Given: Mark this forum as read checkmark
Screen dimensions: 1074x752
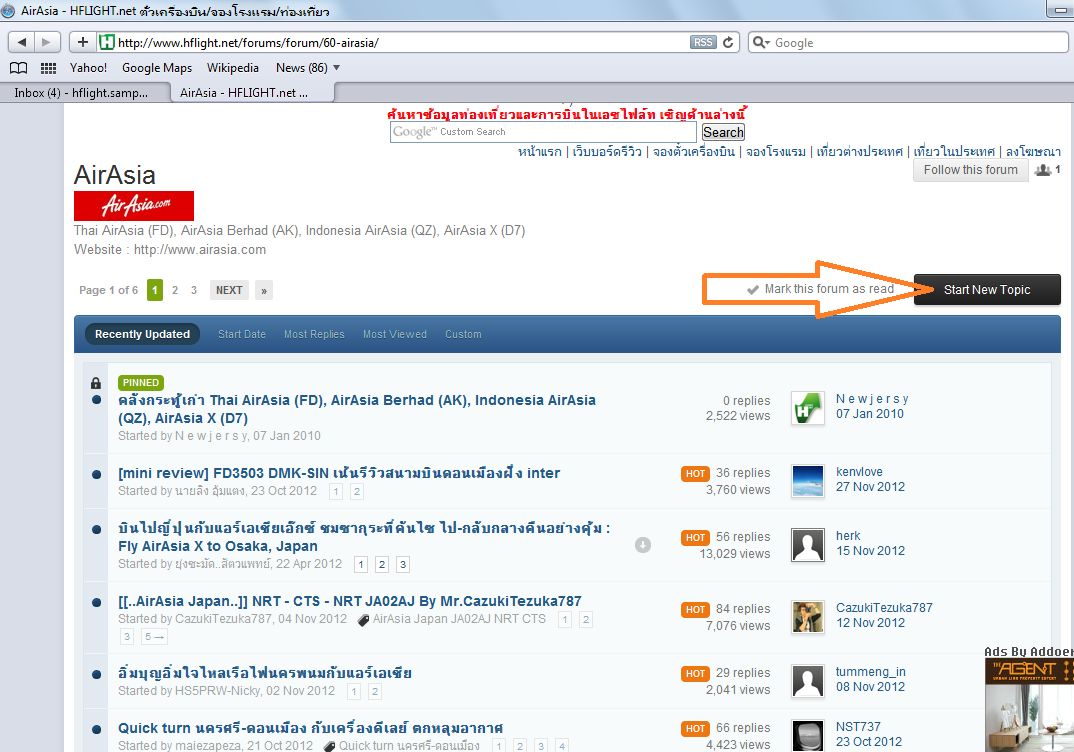Looking at the screenshot, I should tap(752, 290).
